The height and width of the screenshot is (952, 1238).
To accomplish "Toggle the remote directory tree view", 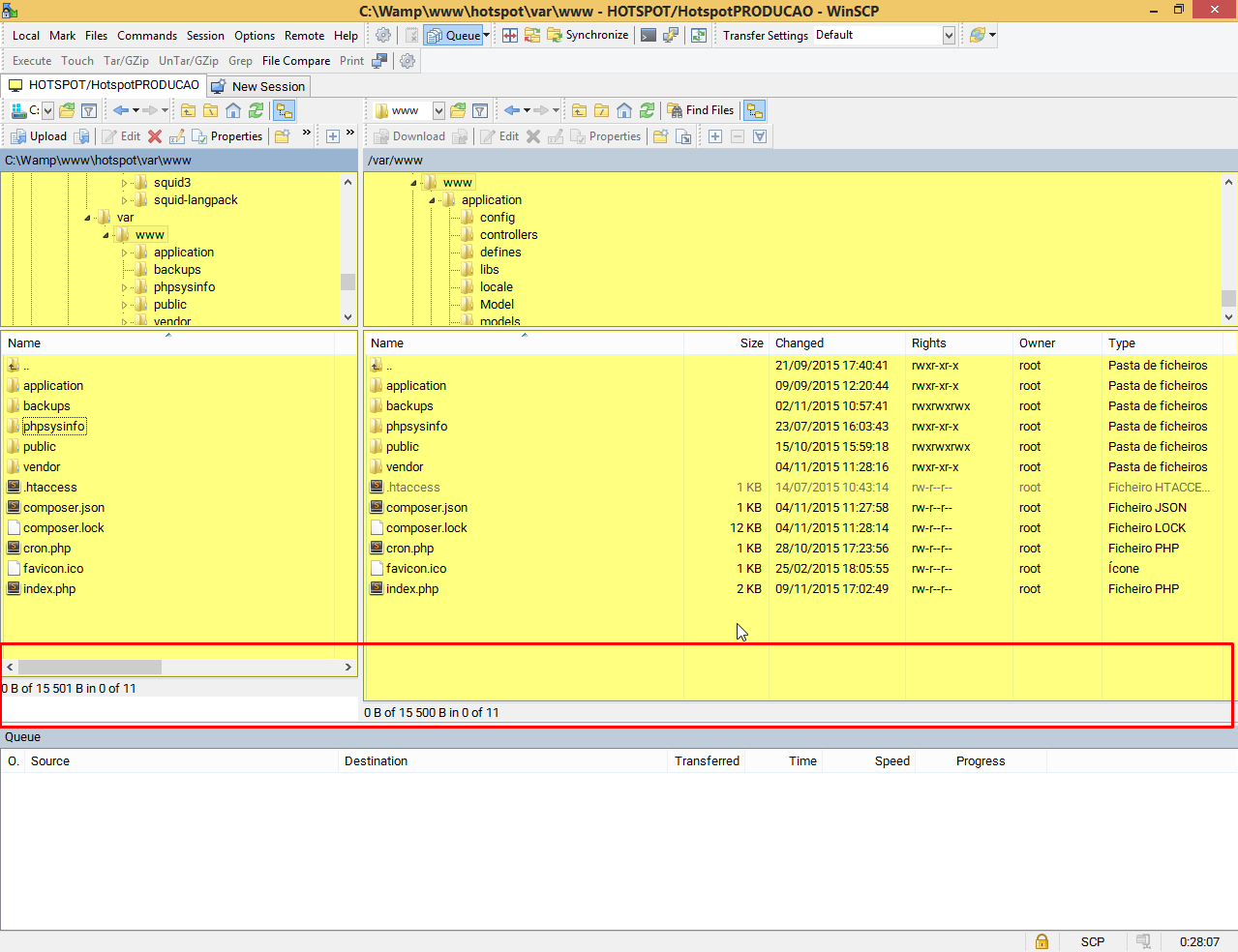I will click(754, 110).
